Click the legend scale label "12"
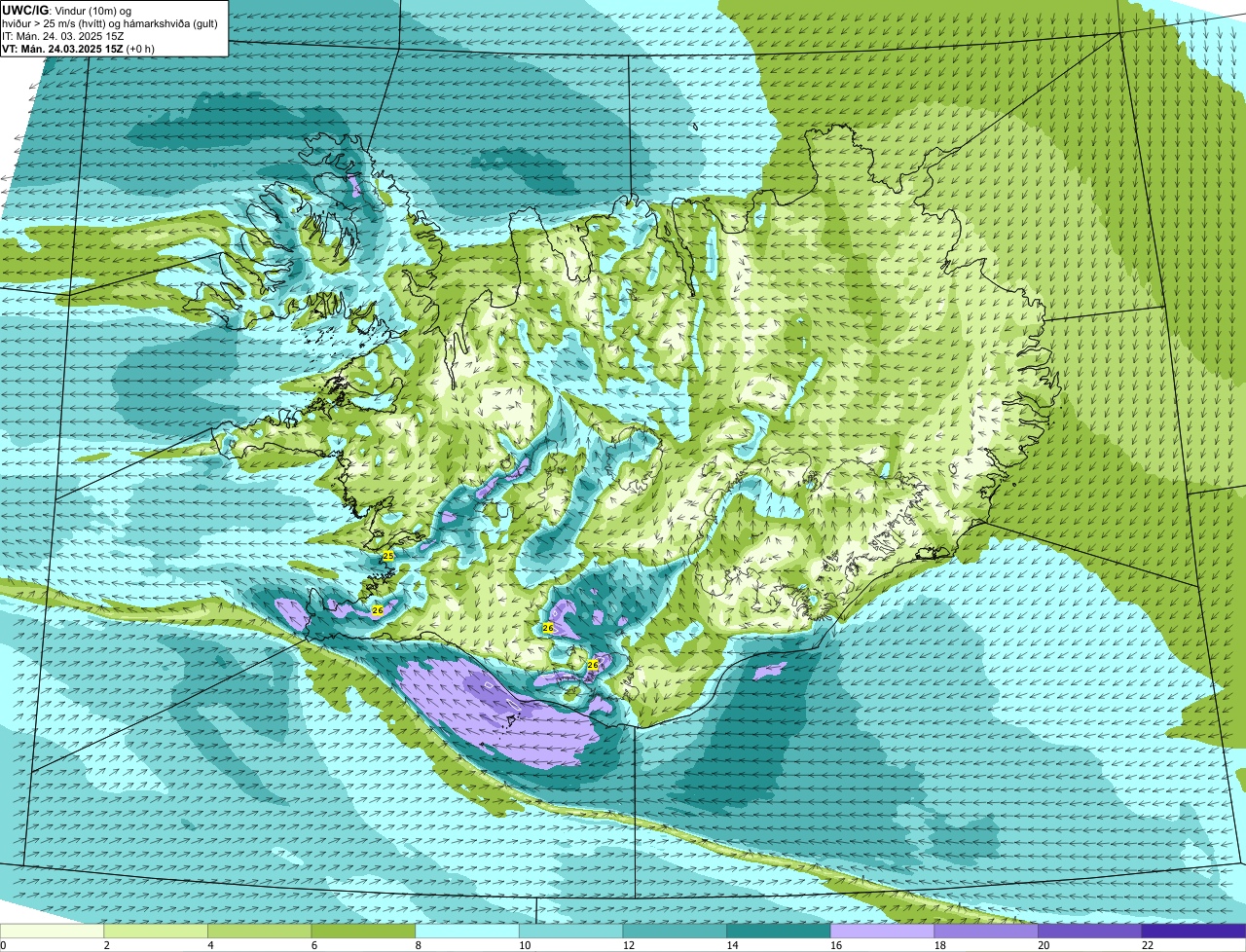The height and width of the screenshot is (952, 1246). [629, 945]
